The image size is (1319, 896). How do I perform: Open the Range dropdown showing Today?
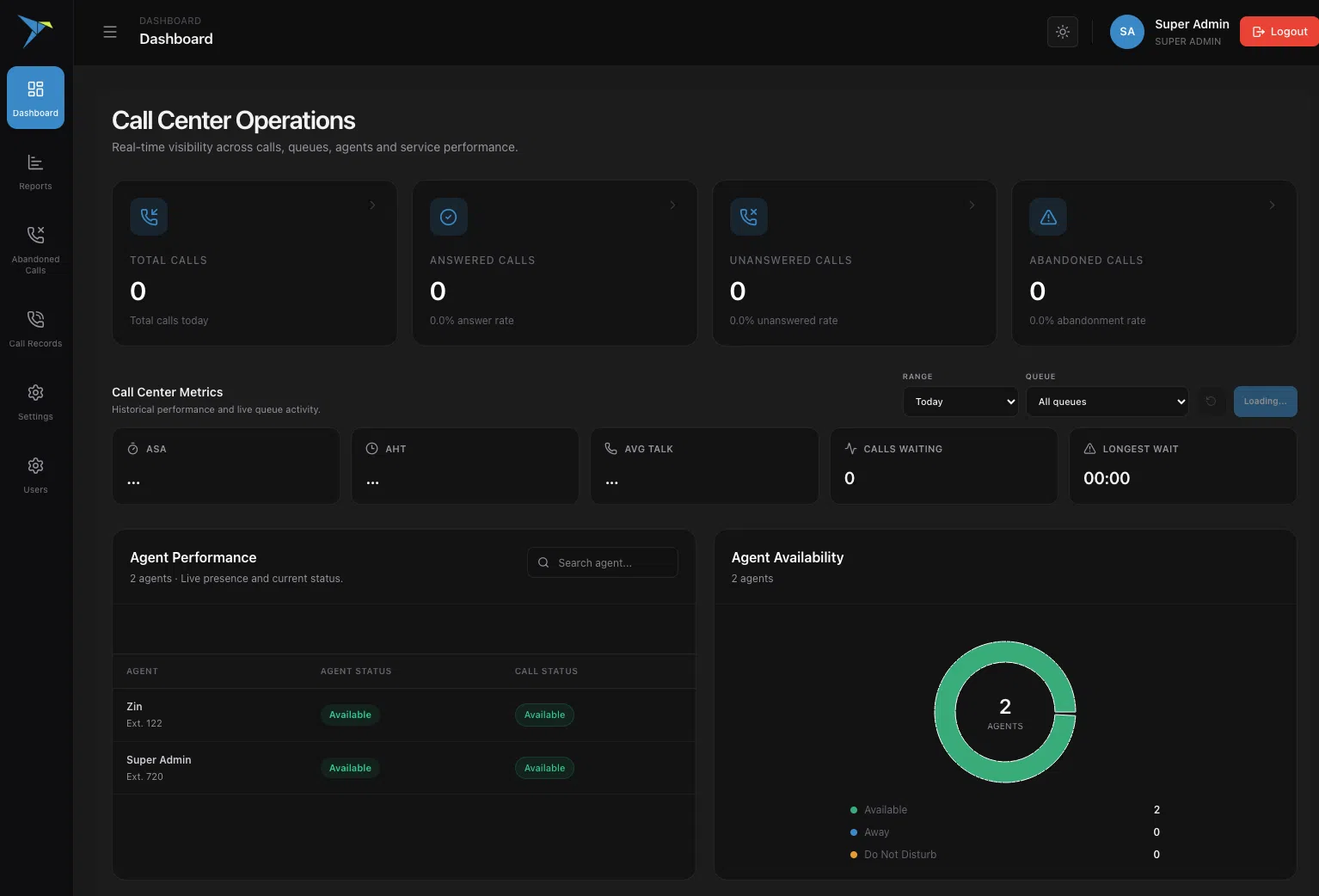click(x=960, y=402)
